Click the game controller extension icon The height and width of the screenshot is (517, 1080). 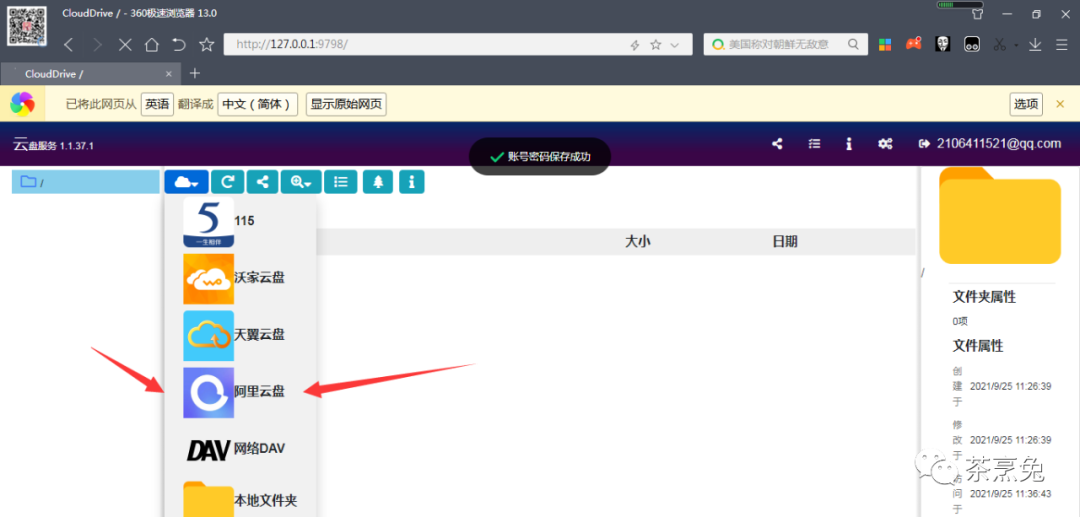[x=913, y=45]
